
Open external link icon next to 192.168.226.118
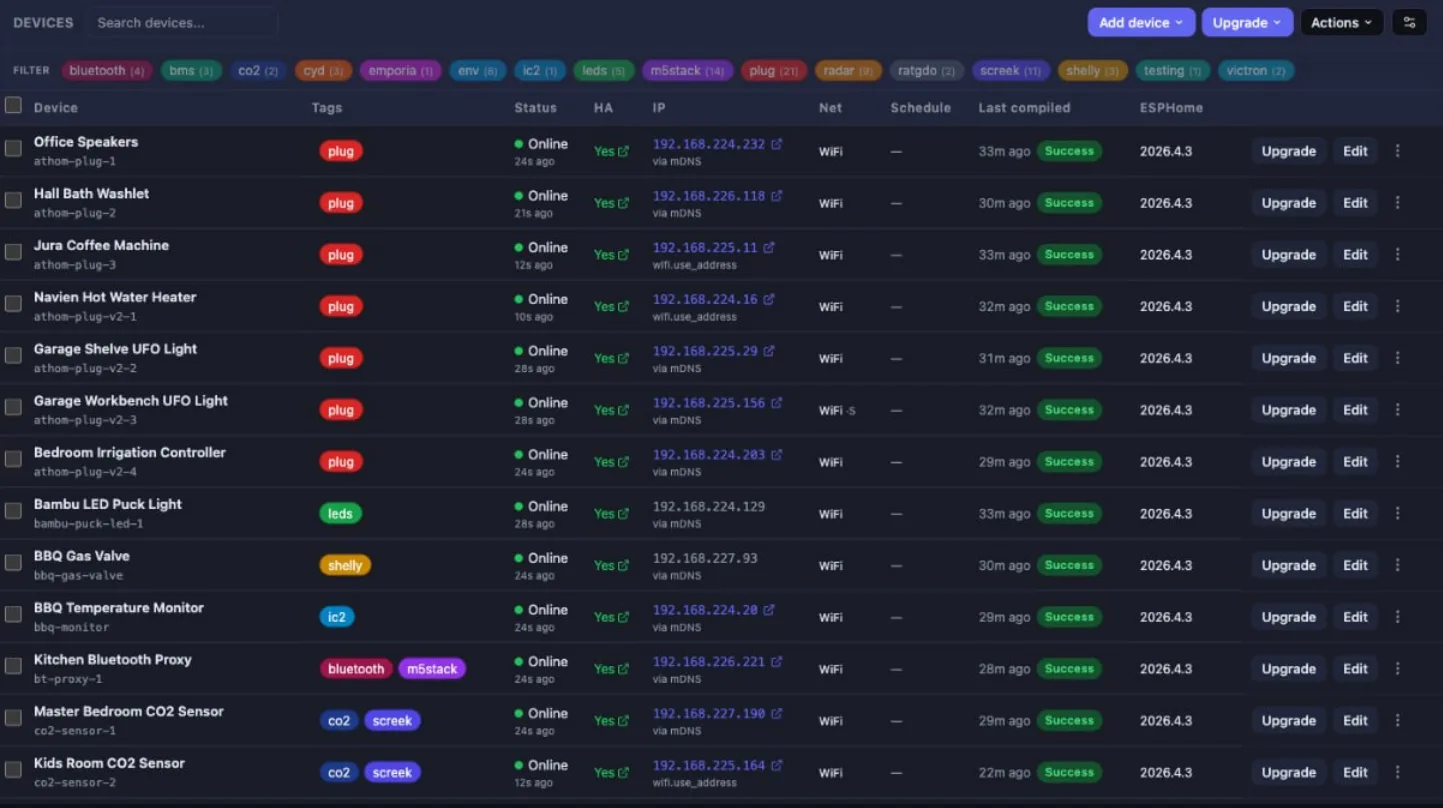pos(777,196)
